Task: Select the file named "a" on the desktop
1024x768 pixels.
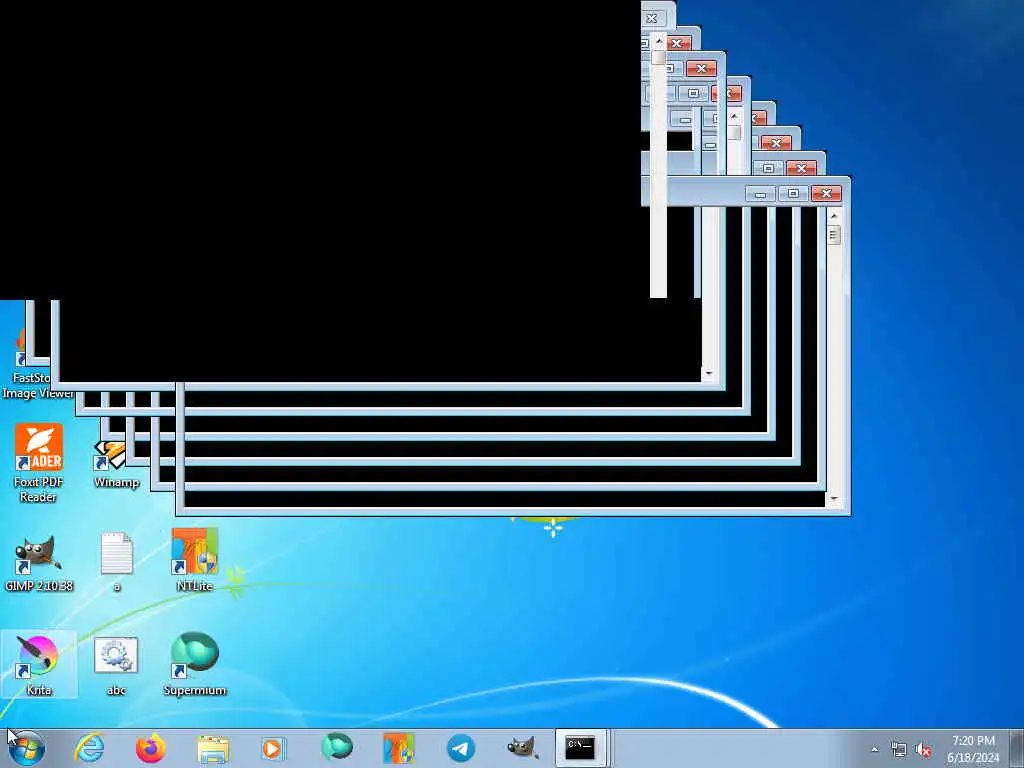Action: (117, 562)
